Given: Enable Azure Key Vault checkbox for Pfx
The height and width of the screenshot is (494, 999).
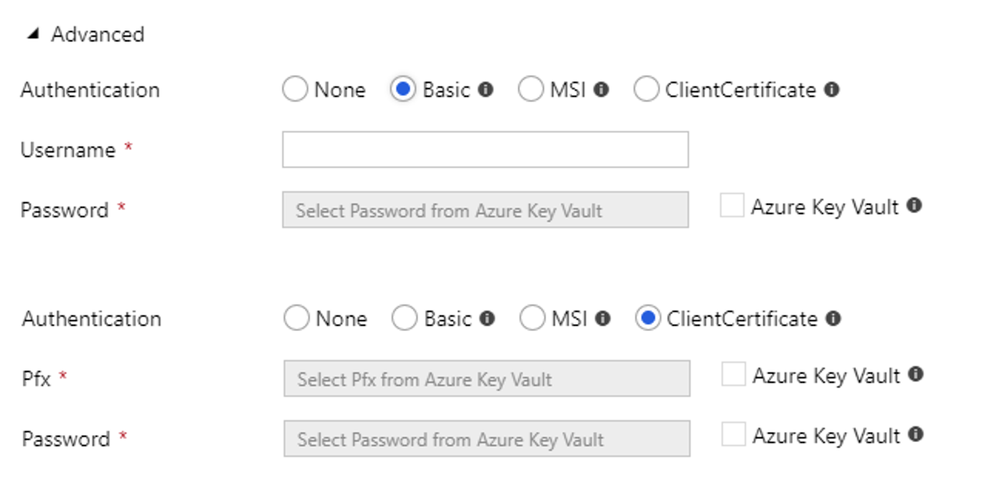Looking at the screenshot, I should (734, 375).
